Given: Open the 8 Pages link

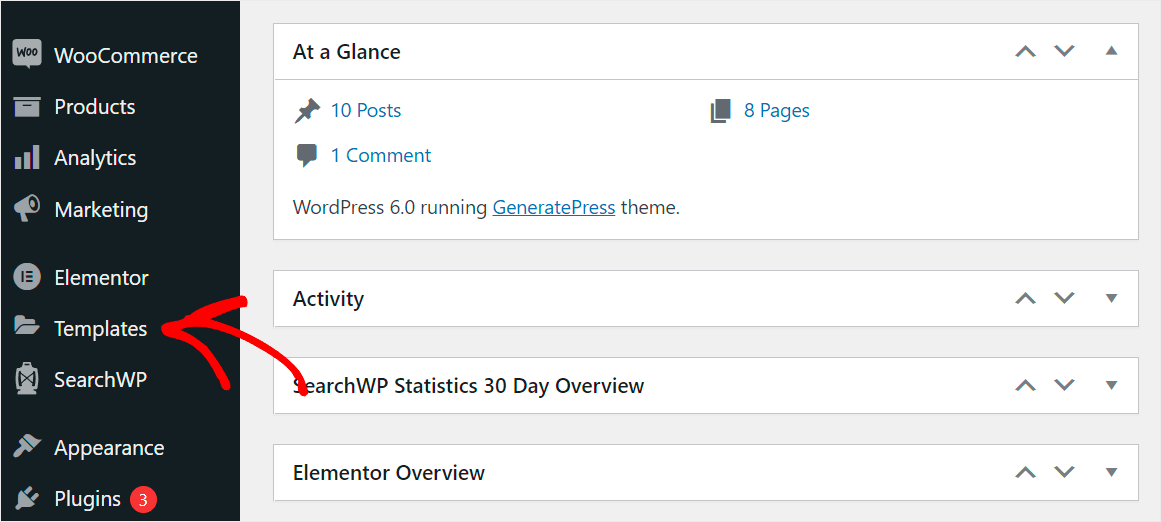Looking at the screenshot, I should click(x=777, y=110).
